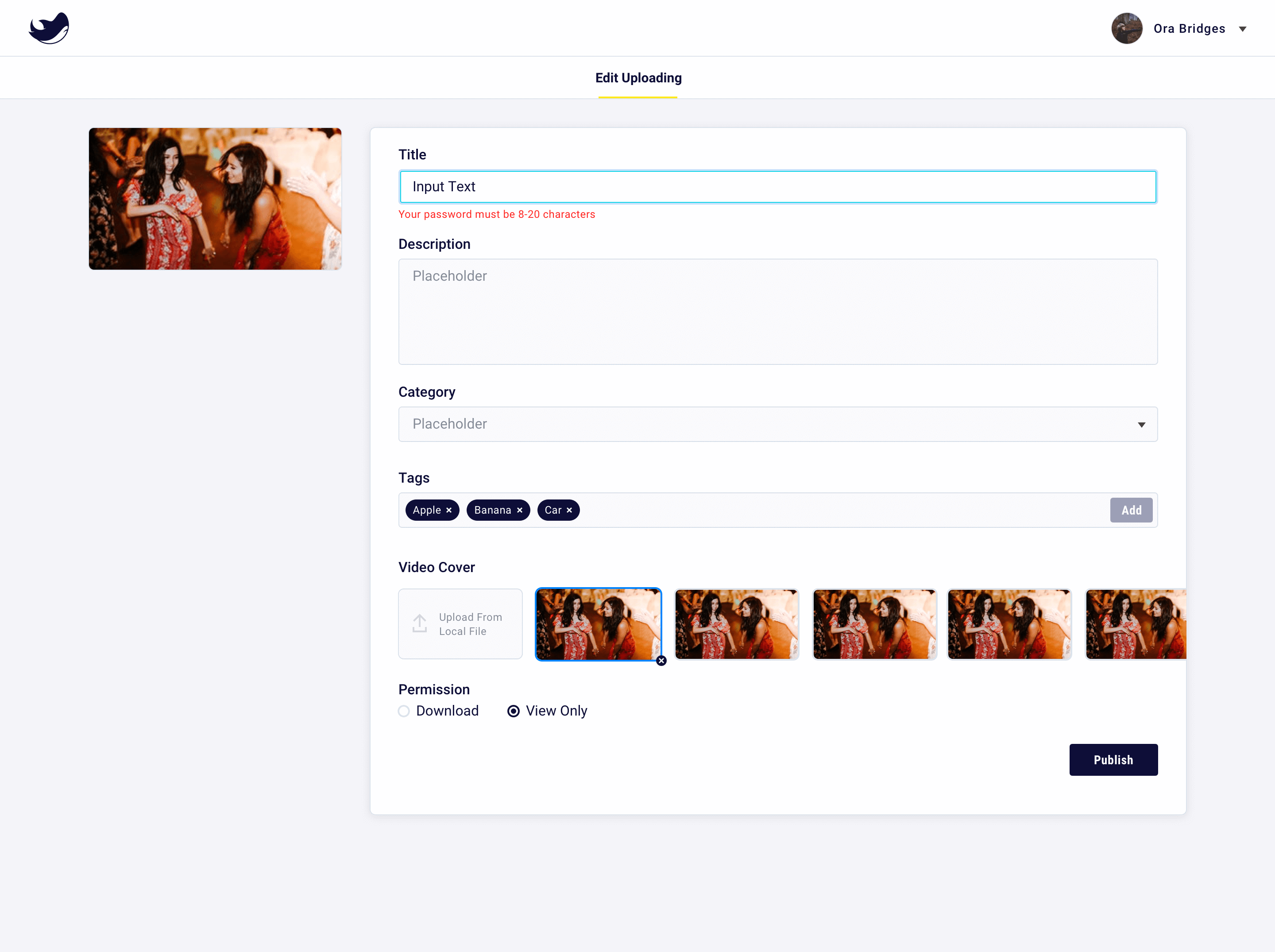
Task: Remove the Apple tag
Action: tap(449, 510)
